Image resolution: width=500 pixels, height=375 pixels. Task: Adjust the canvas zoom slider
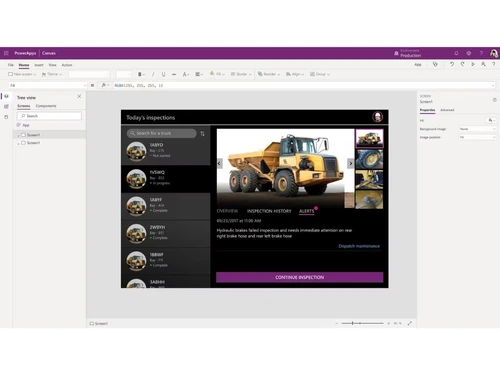tap(362, 323)
